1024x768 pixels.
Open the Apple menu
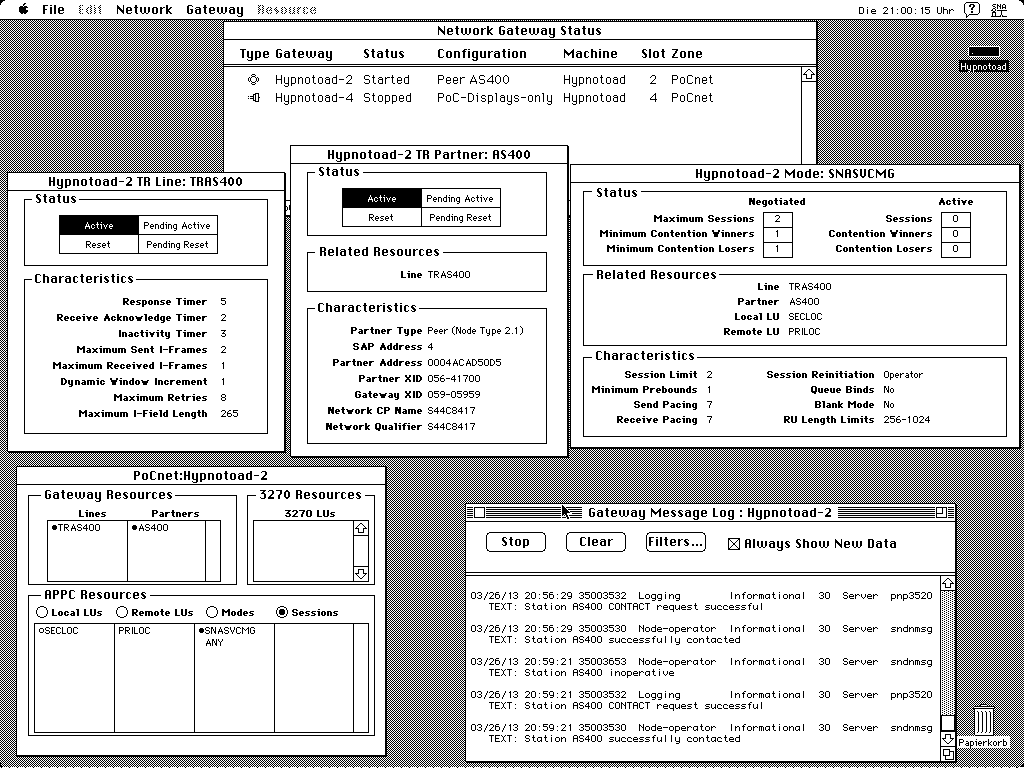(x=24, y=10)
